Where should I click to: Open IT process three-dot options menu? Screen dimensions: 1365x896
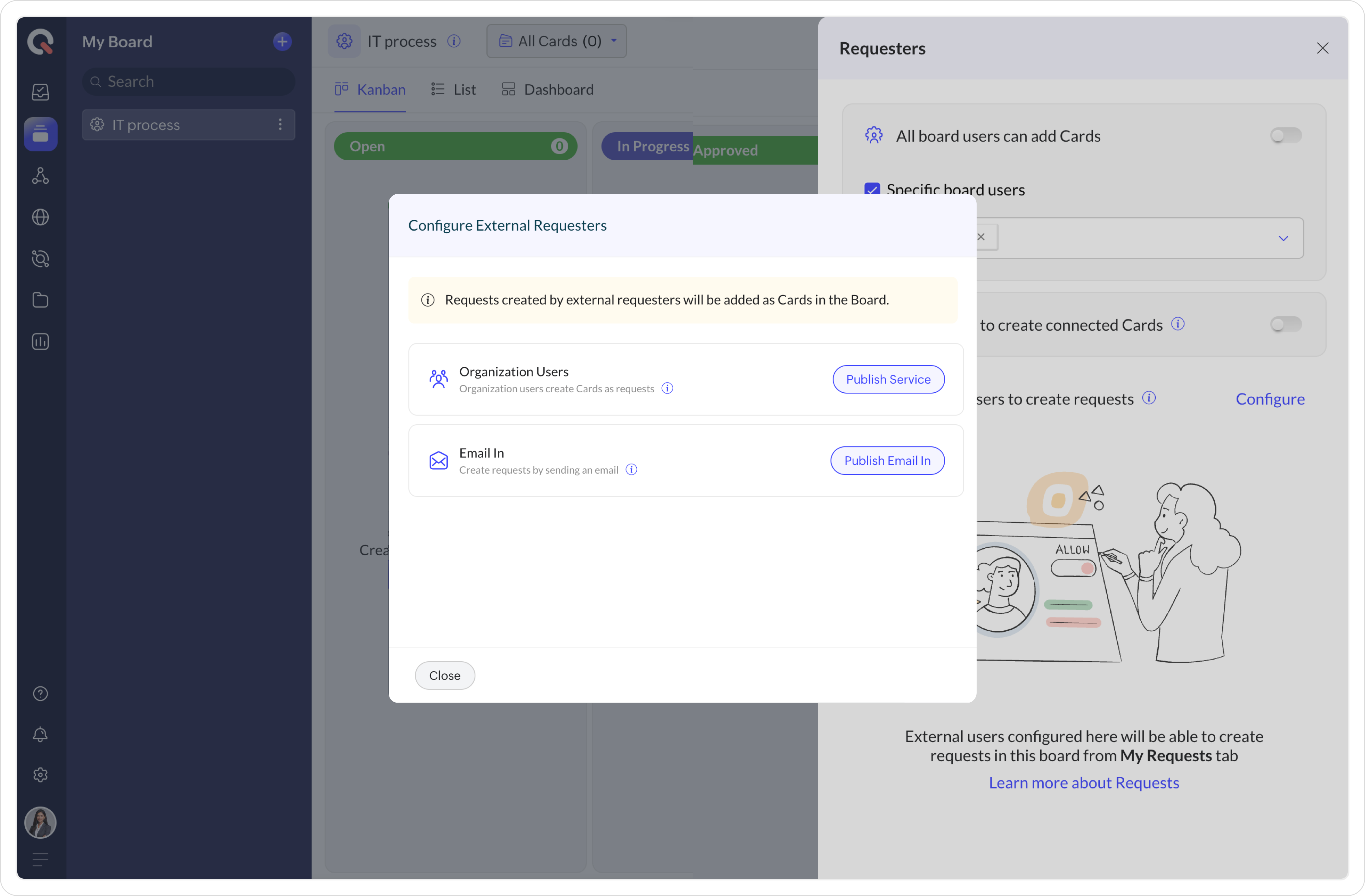(280, 125)
